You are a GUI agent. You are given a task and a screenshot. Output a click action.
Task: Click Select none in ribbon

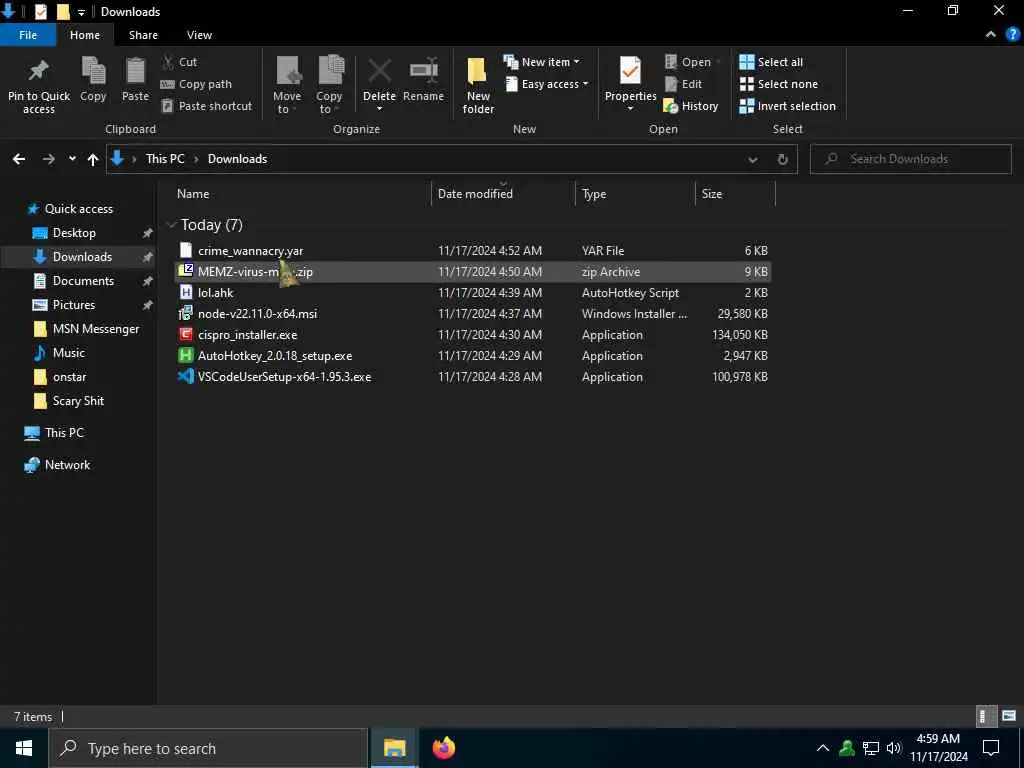point(778,84)
